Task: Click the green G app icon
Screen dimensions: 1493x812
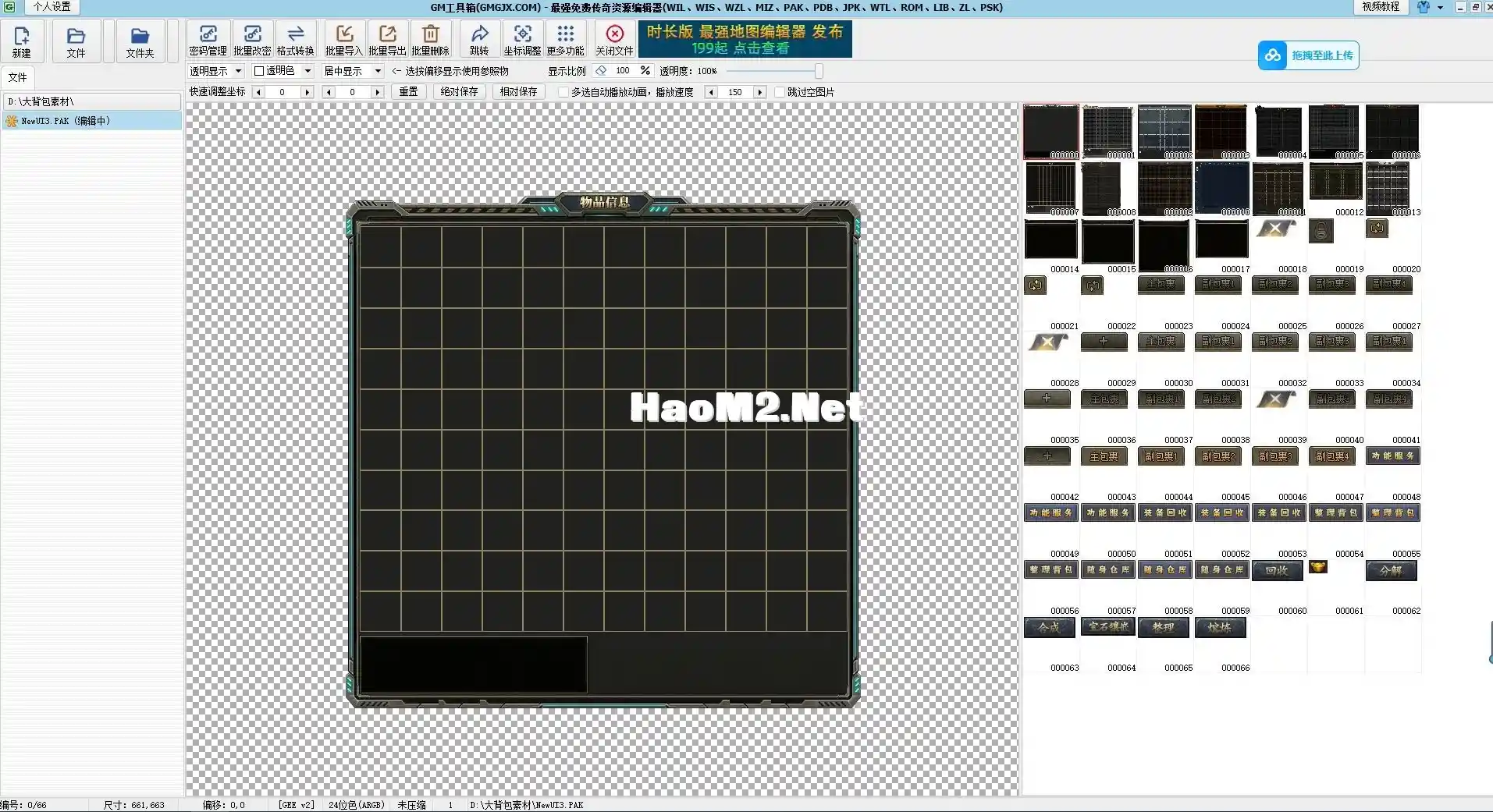Action: pos(9,7)
